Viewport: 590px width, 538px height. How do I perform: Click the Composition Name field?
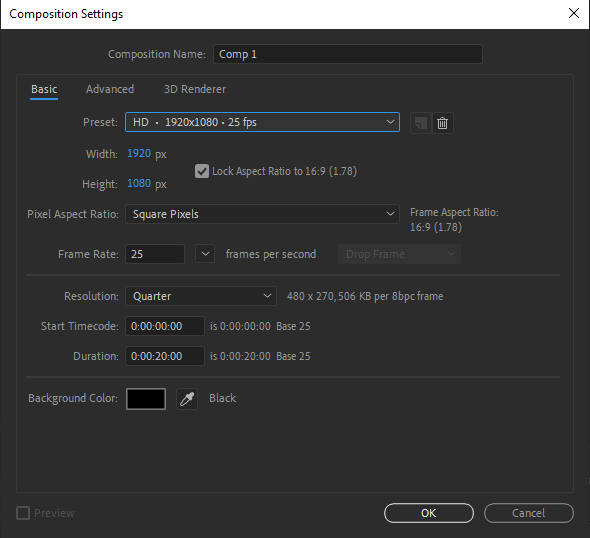coord(348,54)
